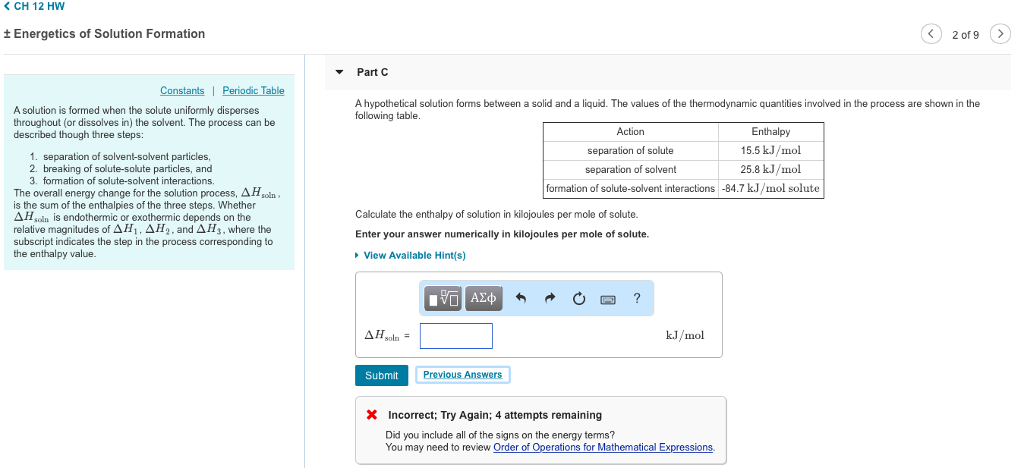Click the 'Action' column header
The width and height of the screenshot is (1024, 468).
630,132
